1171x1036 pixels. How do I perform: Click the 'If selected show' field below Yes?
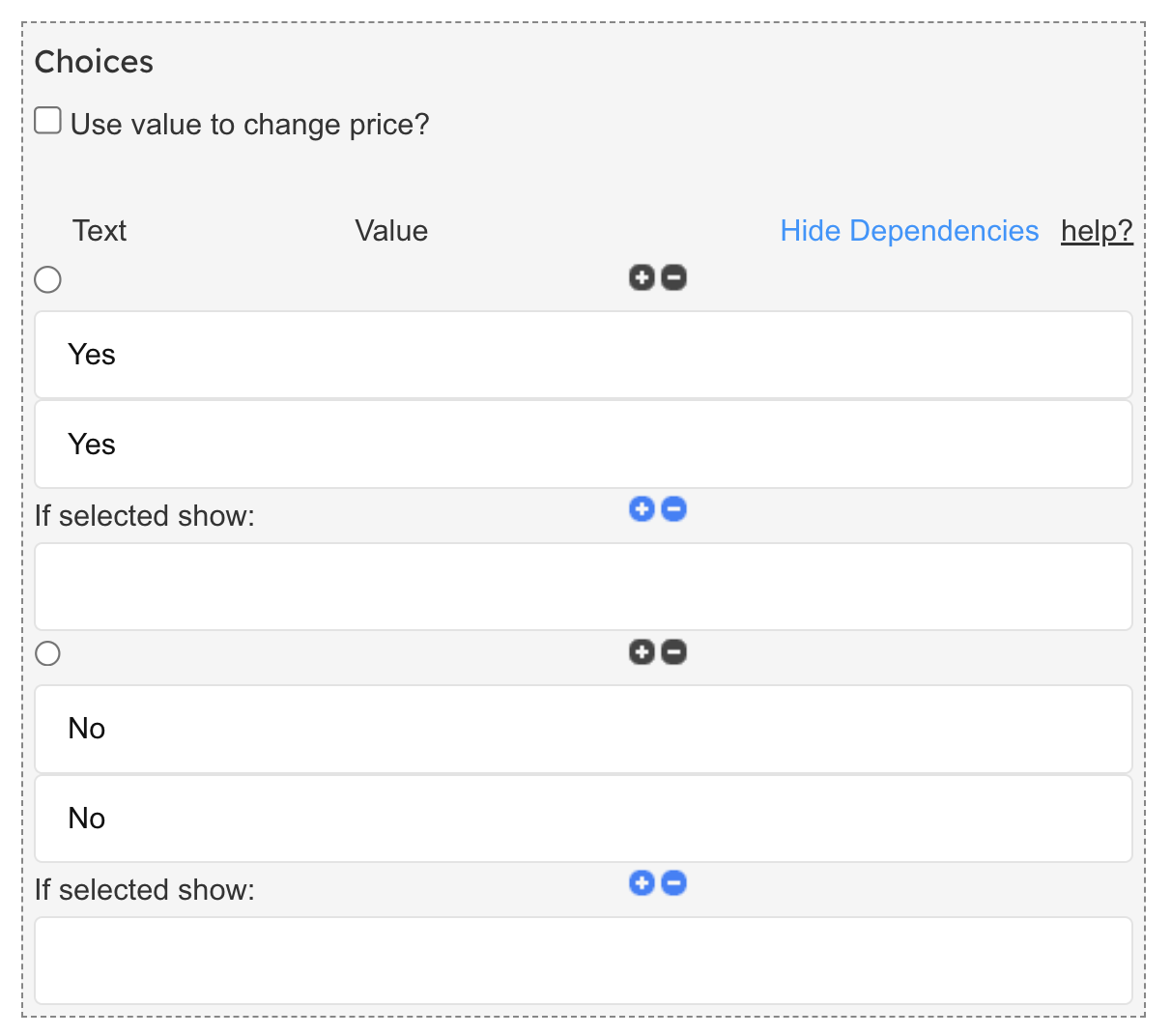pyautogui.click(x=584, y=587)
